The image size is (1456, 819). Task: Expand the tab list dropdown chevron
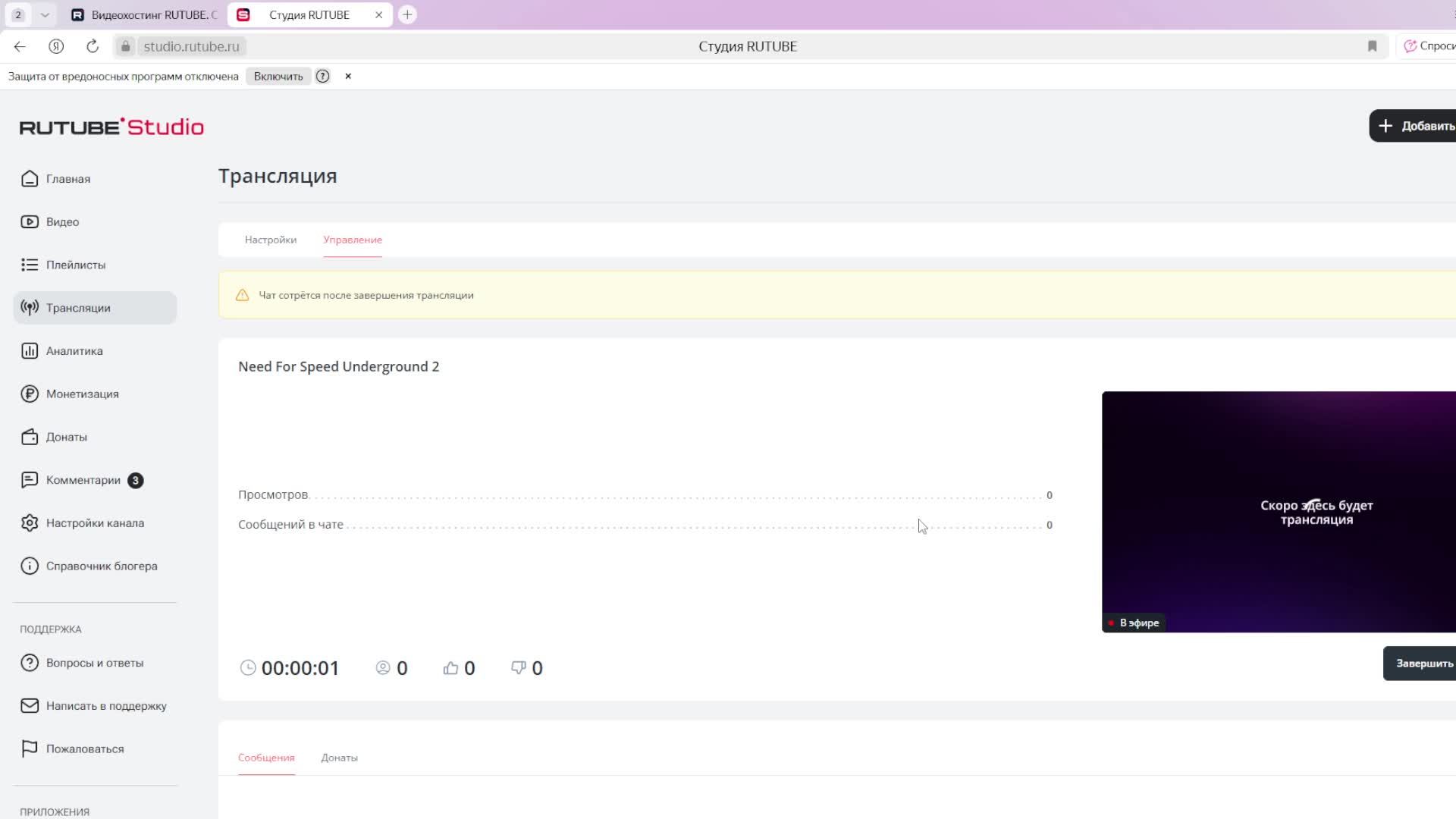[x=45, y=14]
